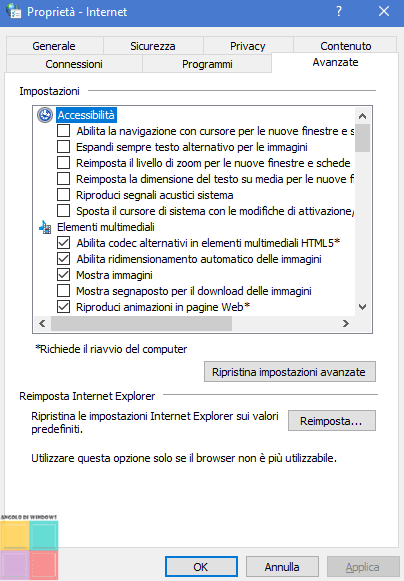The image size is (404, 581).
Task: Open the Programmi tab
Action: 207,64
